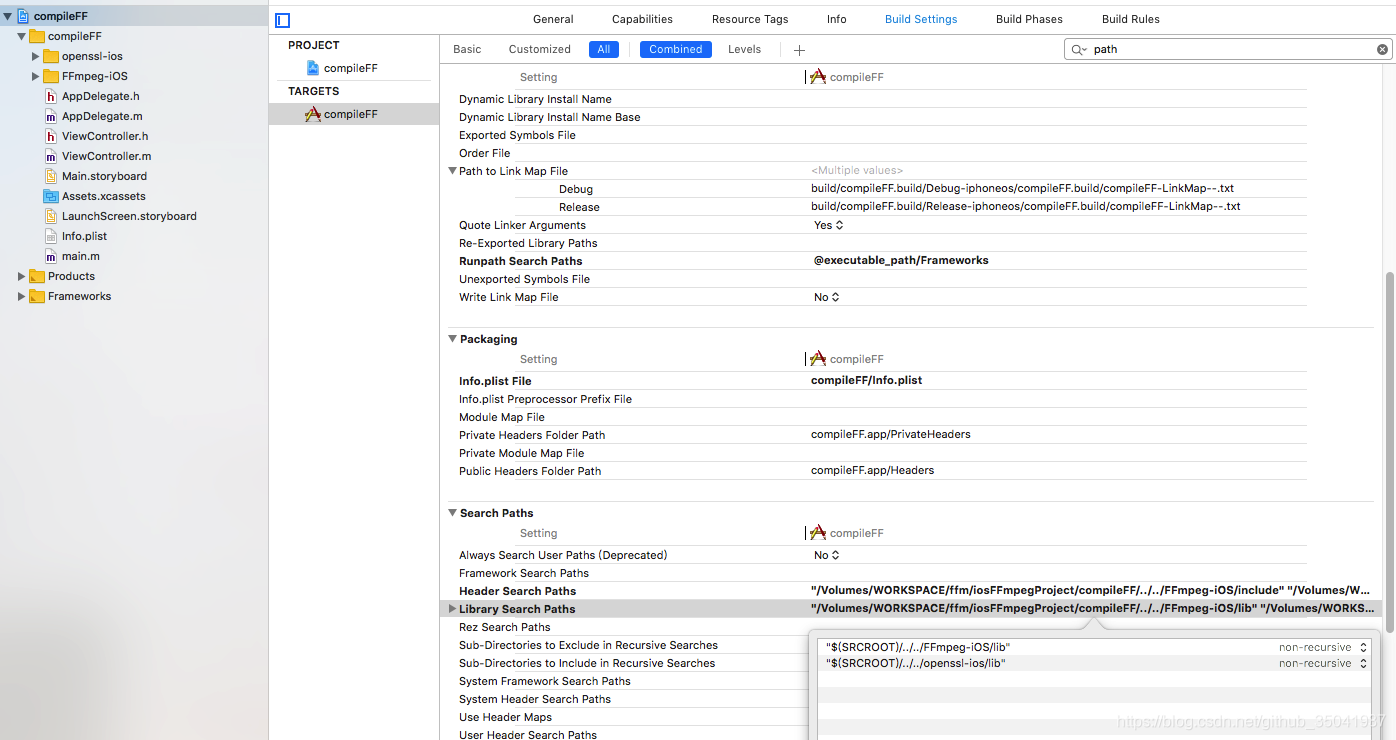Click the ViewController.h file icon
The height and width of the screenshot is (740, 1396).
52,136
